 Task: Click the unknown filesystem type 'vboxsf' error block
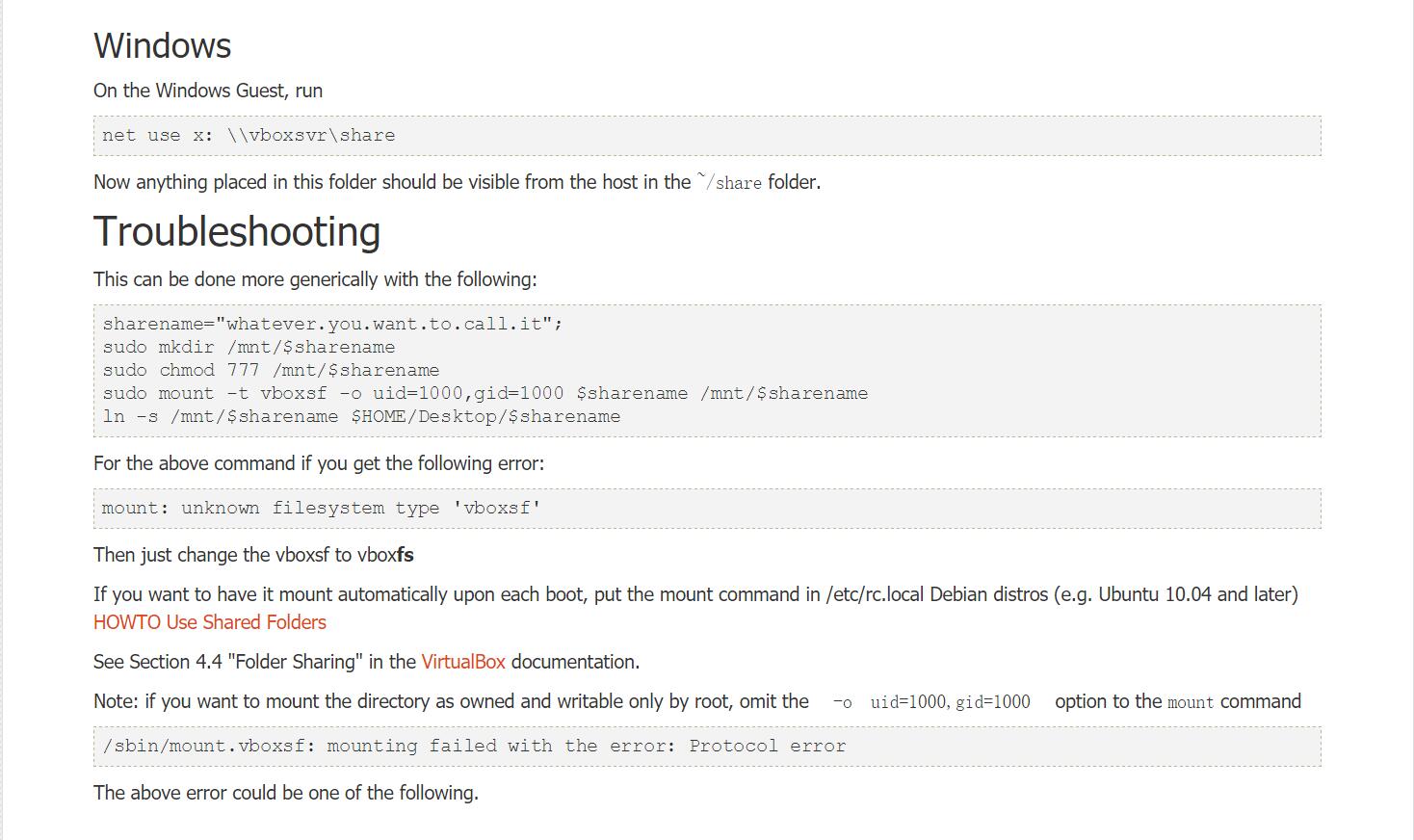click(707, 509)
